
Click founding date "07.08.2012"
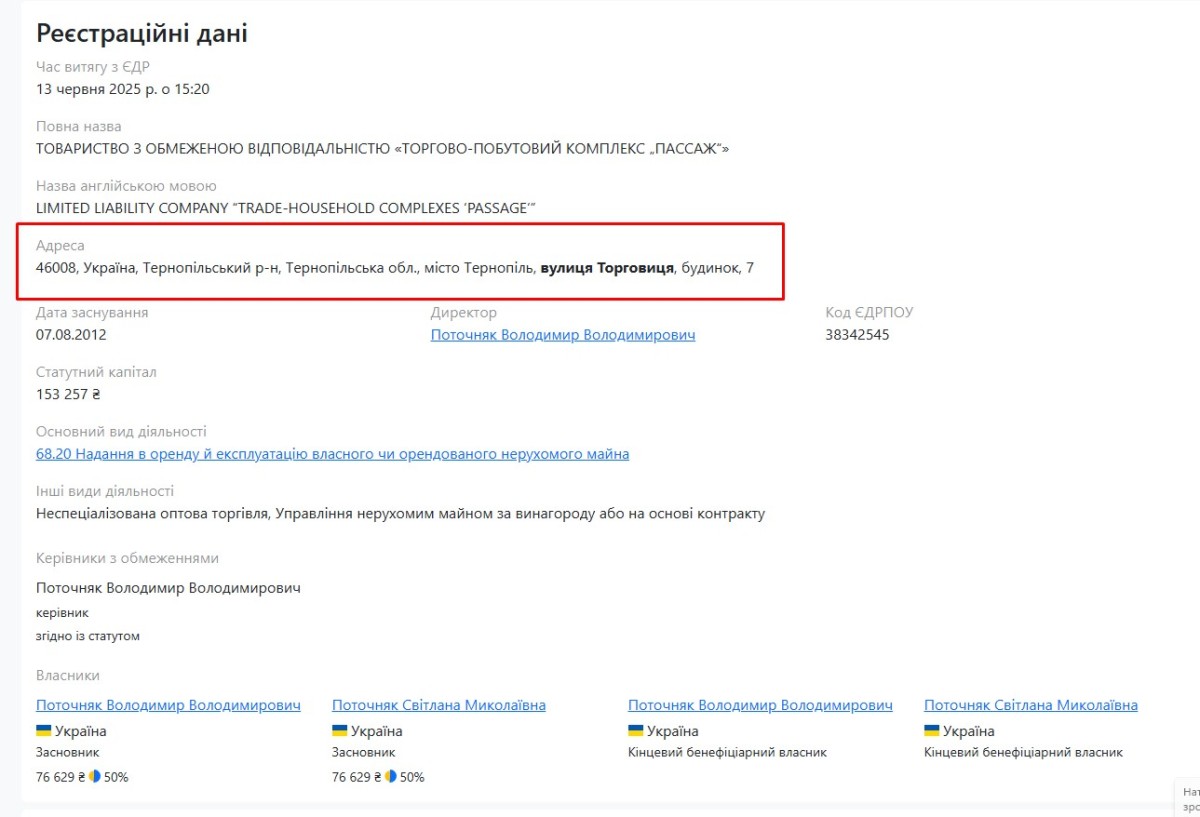[71, 335]
